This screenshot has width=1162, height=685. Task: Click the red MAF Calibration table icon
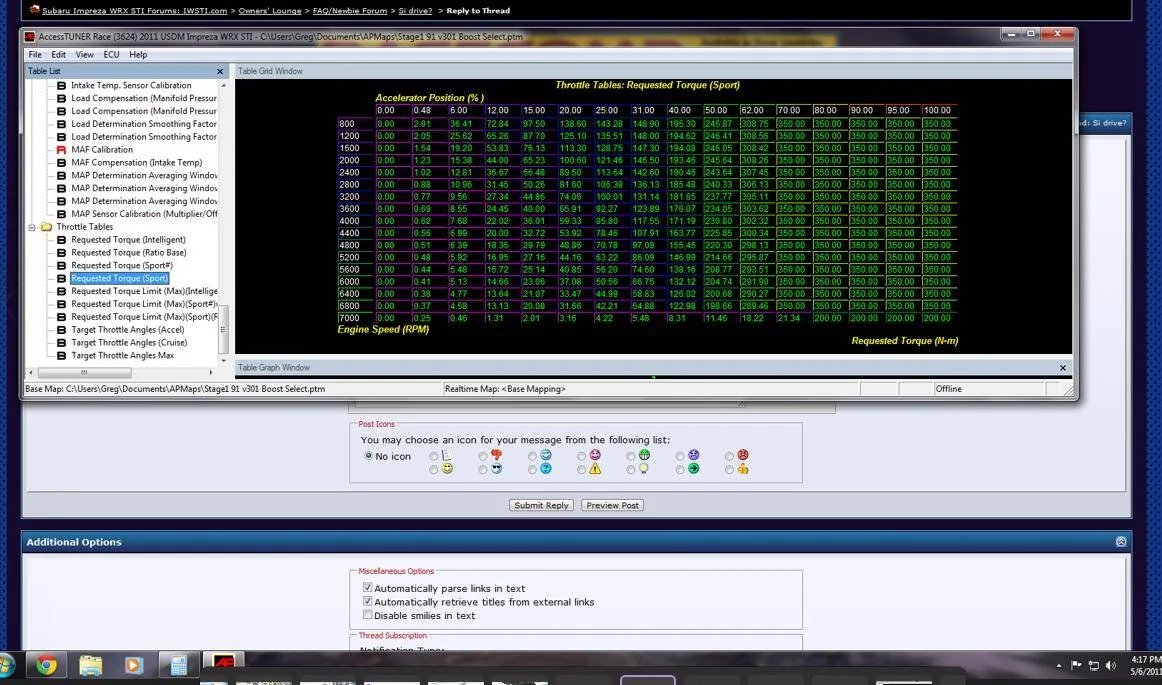click(62, 150)
